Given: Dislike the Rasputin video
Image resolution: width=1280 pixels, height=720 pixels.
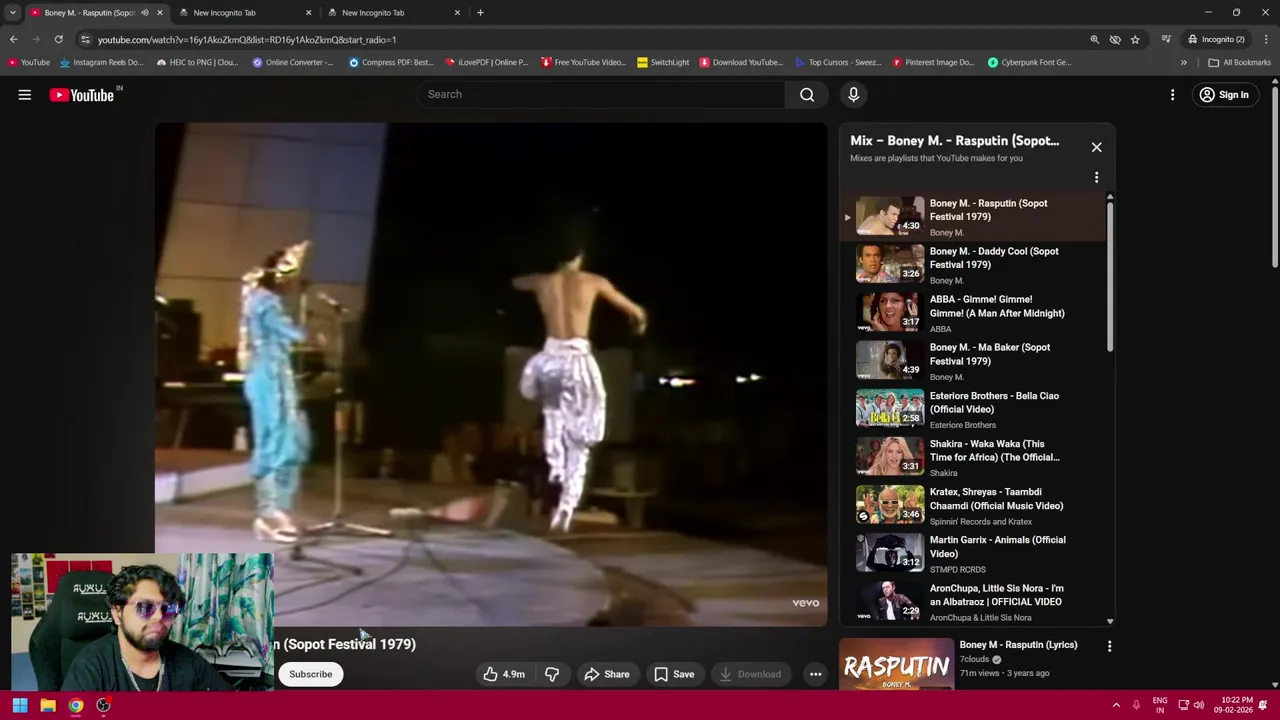Looking at the screenshot, I should pyautogui.click(x=552, y=674).
